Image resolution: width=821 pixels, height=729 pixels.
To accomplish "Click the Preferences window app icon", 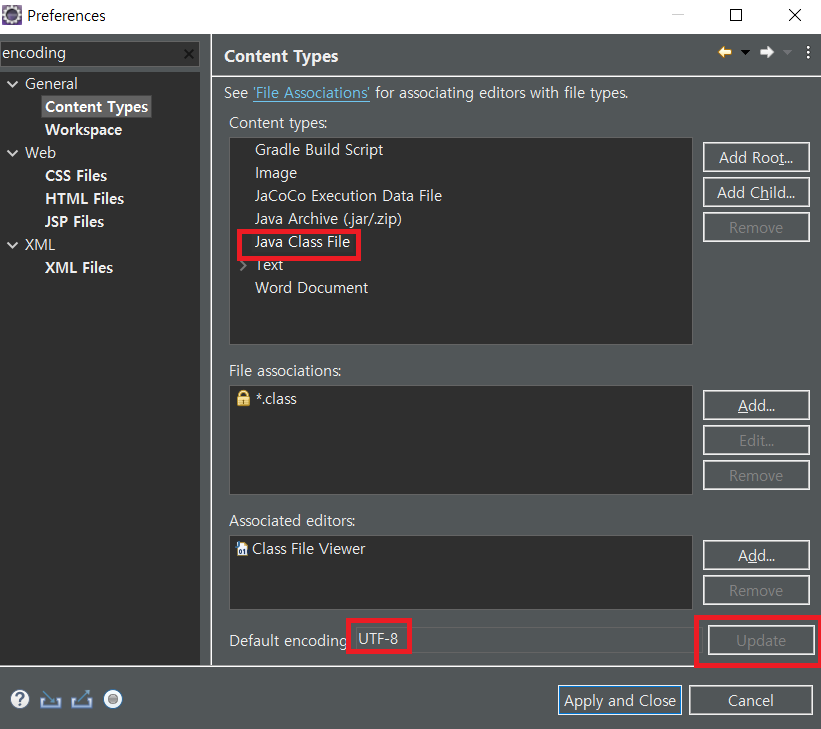I will pos(12,15).
